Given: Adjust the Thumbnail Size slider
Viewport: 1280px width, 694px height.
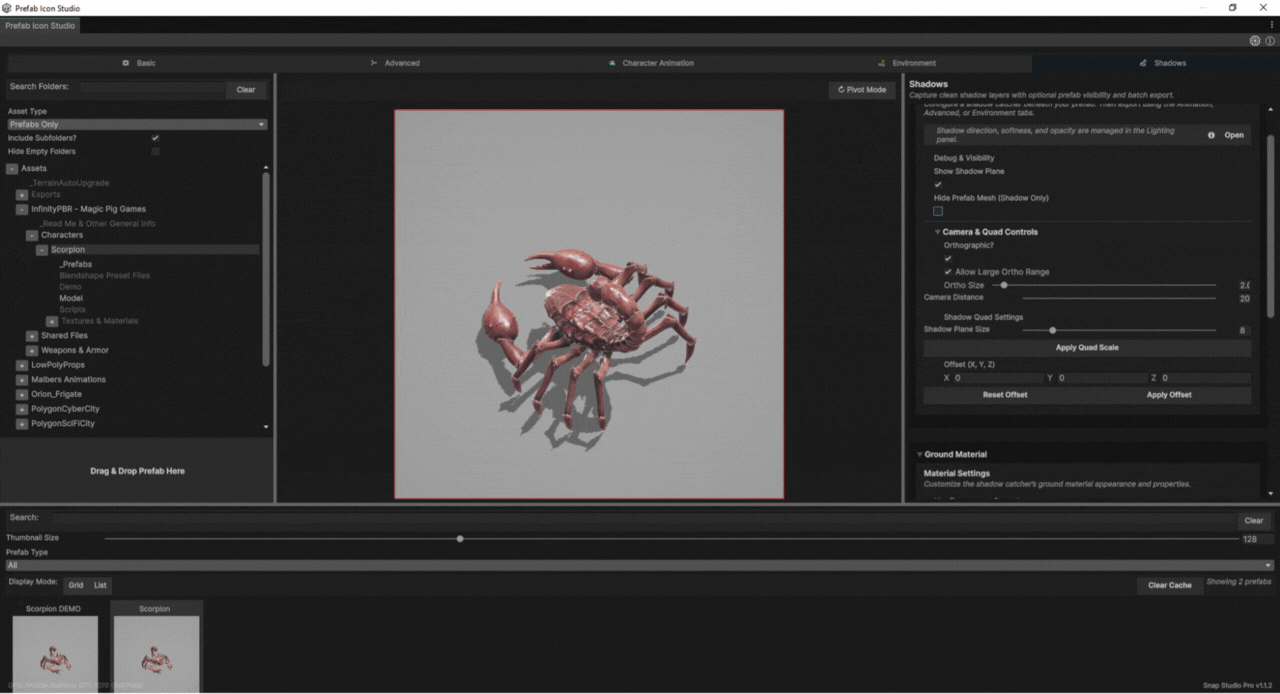Looking at the screenshot, I should coord(671,539).
